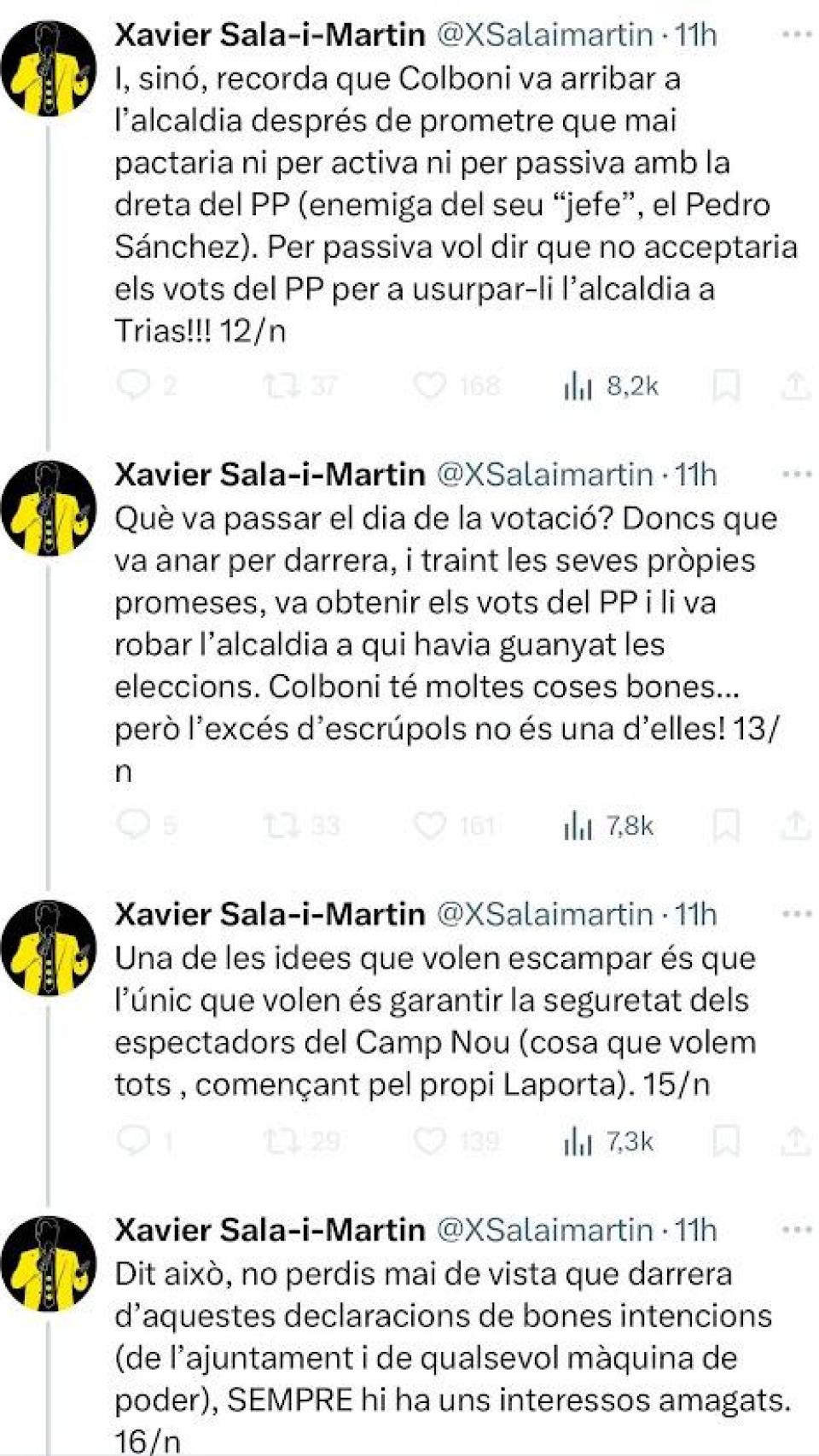Toggle retweet showing 29 reposts
Image resolution: width=819 pixels, height=1456 pixels.
point(282,1136)
